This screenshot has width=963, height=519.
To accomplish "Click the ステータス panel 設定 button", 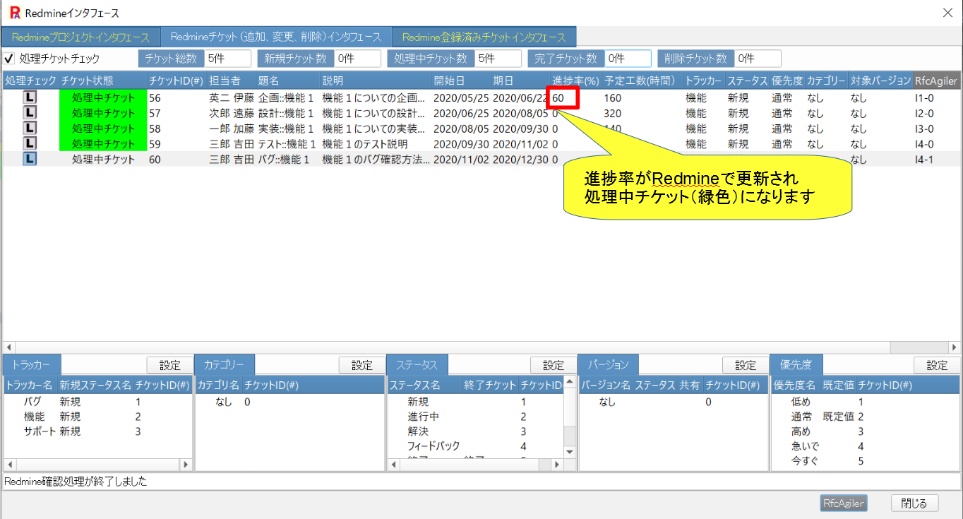I will pos(553,365).
